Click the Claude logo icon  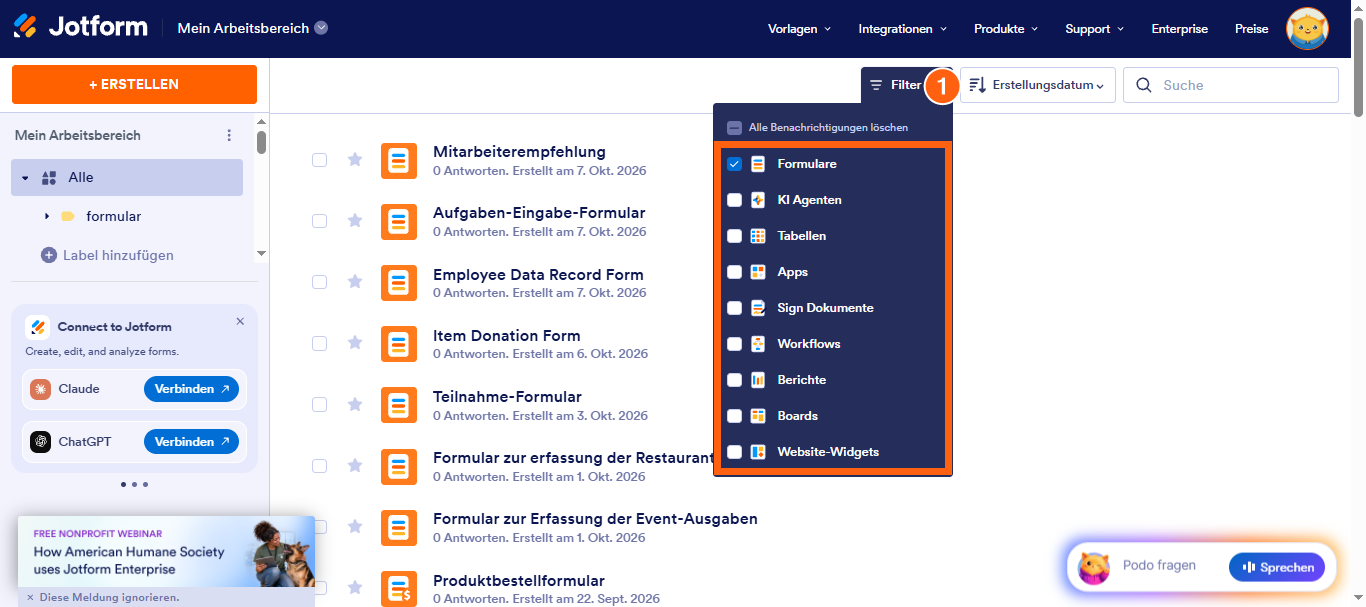[40, 389]
